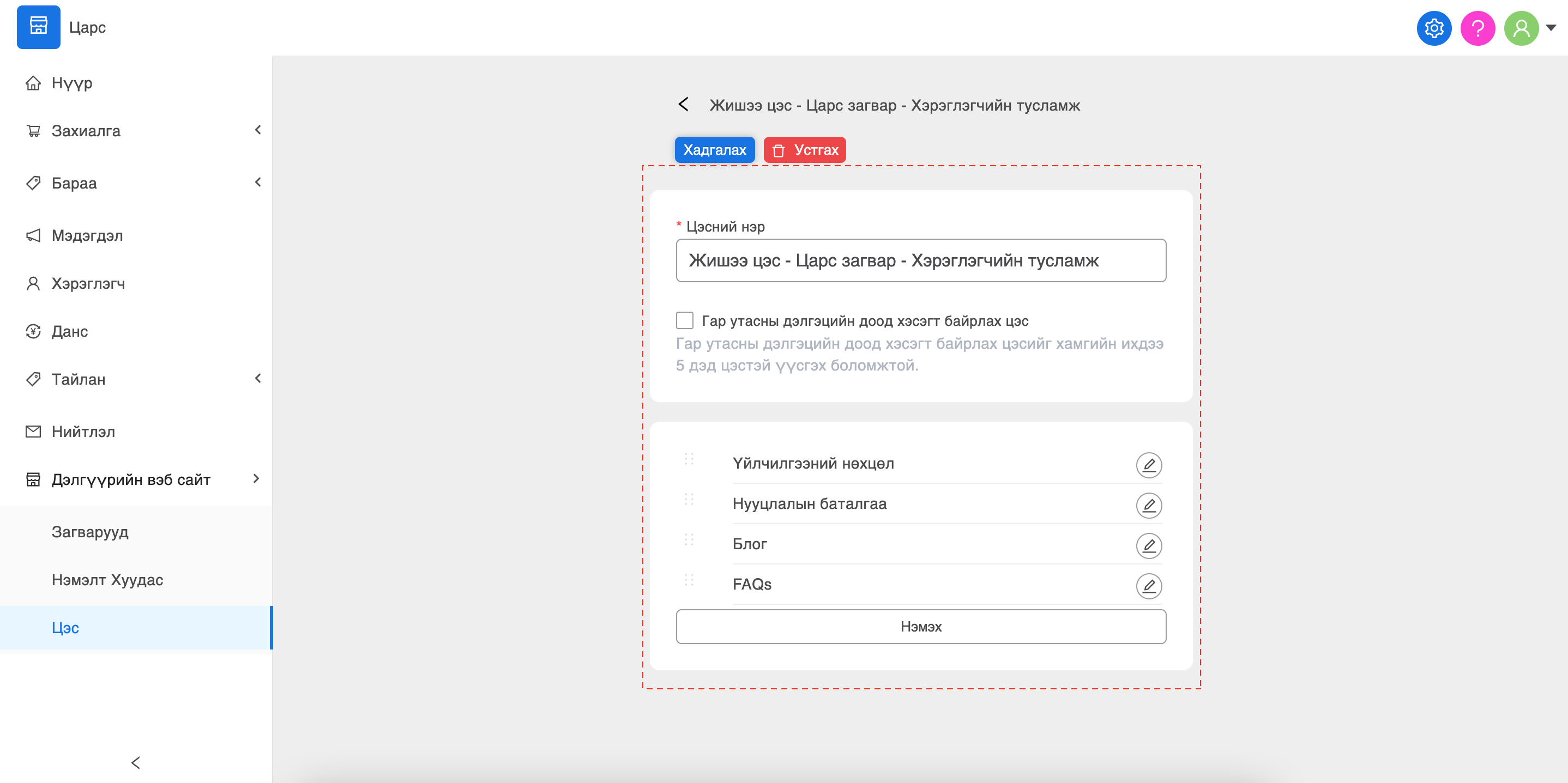Open the Загварууд submenu

coord(136,532)
